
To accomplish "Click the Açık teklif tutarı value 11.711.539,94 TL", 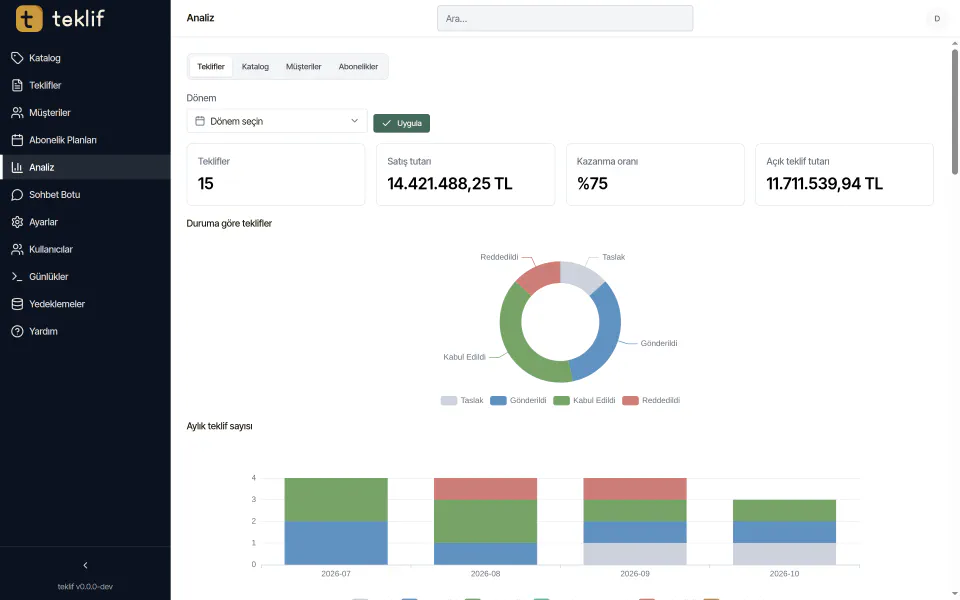I will click(x=824, y=184).
